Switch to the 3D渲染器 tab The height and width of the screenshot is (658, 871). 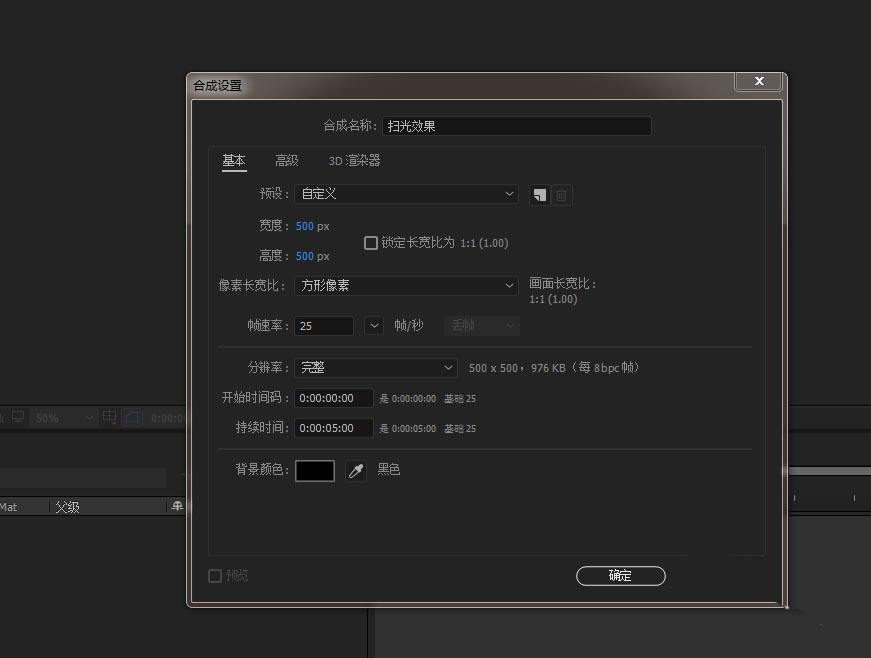click(355, 160)
